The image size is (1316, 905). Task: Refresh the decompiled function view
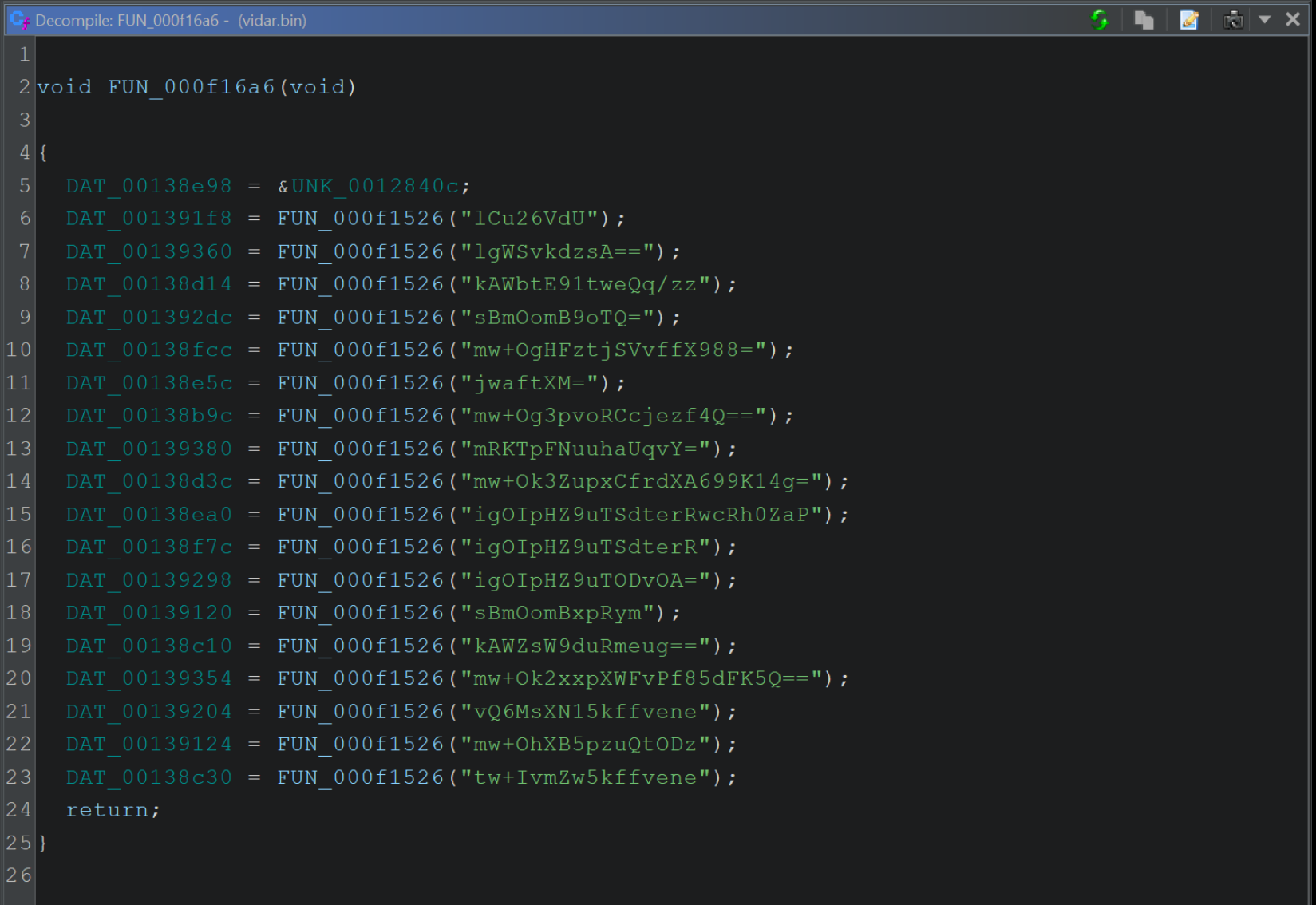coord(1099,20)
